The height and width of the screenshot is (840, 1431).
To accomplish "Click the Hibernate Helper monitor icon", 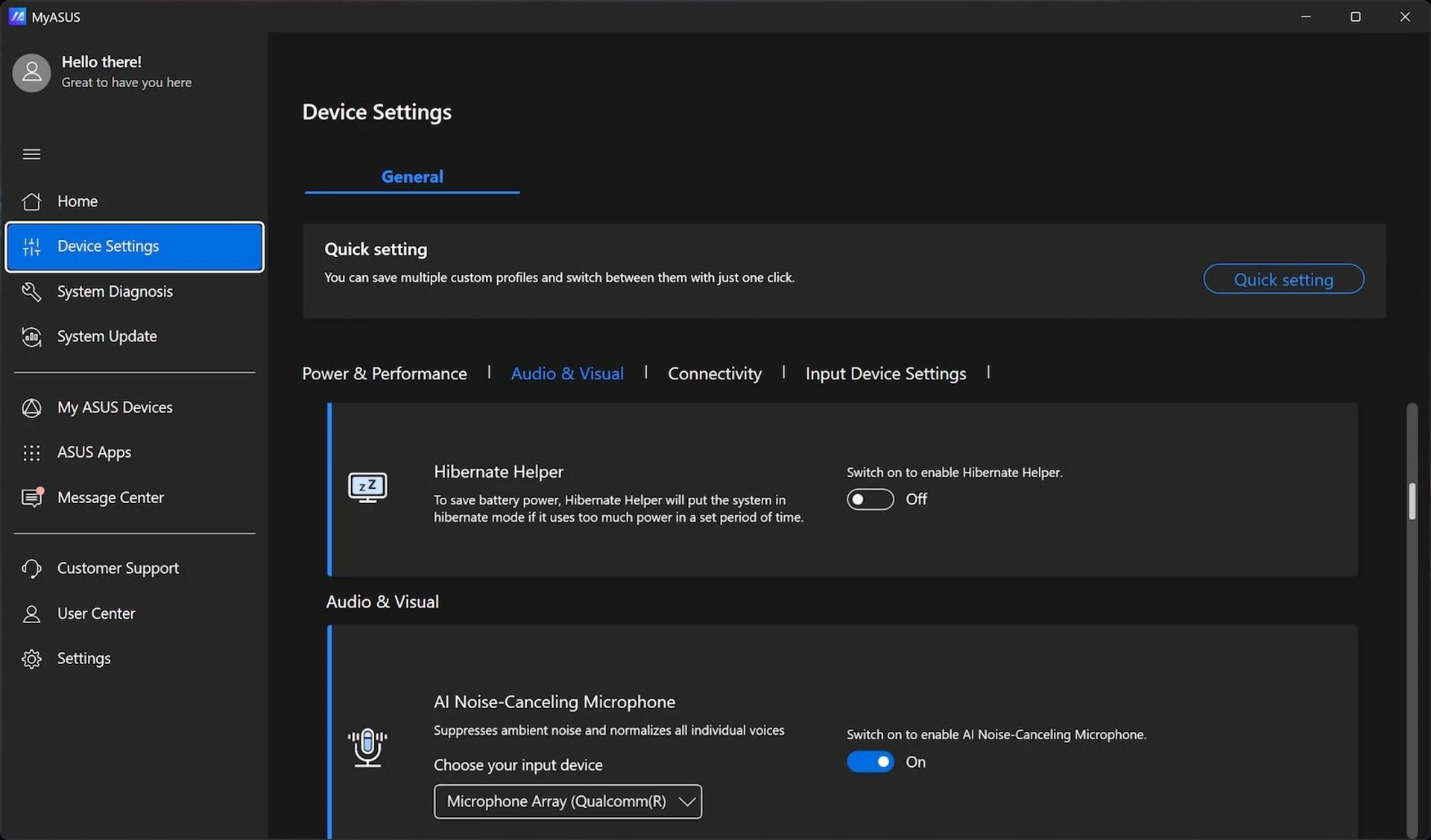I will pyautogui.click(x=367, y=488).
